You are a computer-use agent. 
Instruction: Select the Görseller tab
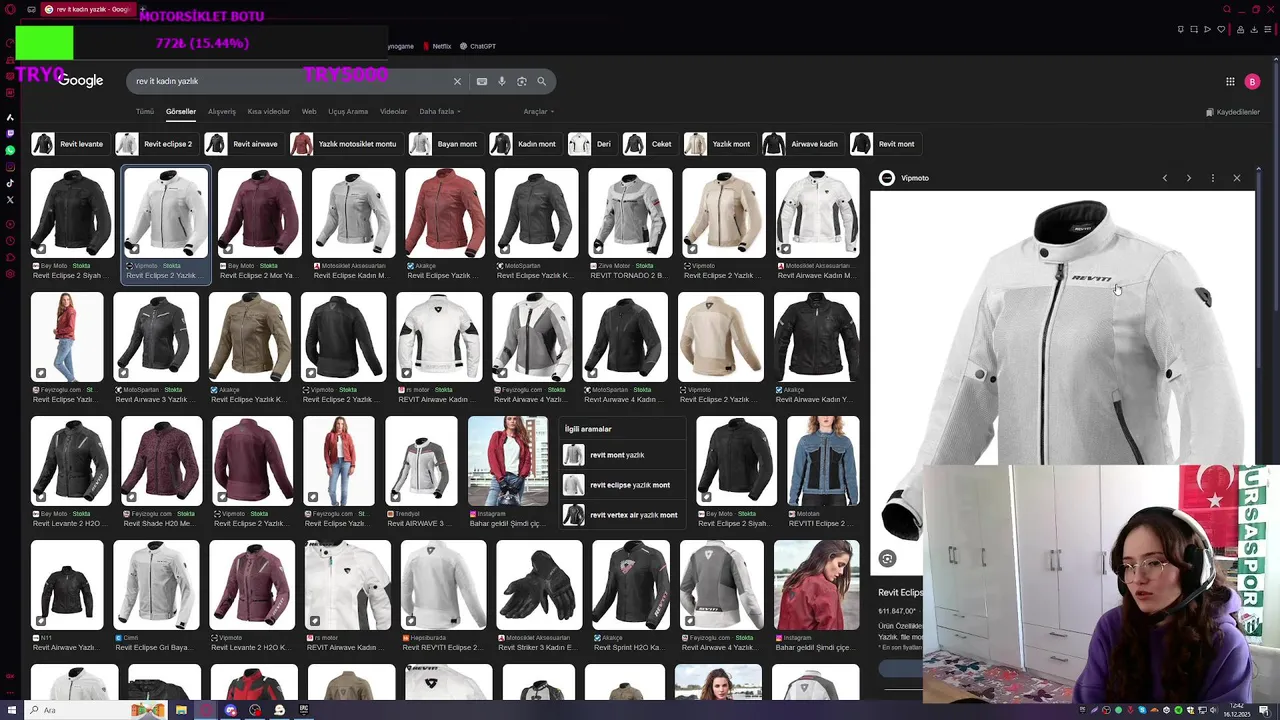pos(181,111)
